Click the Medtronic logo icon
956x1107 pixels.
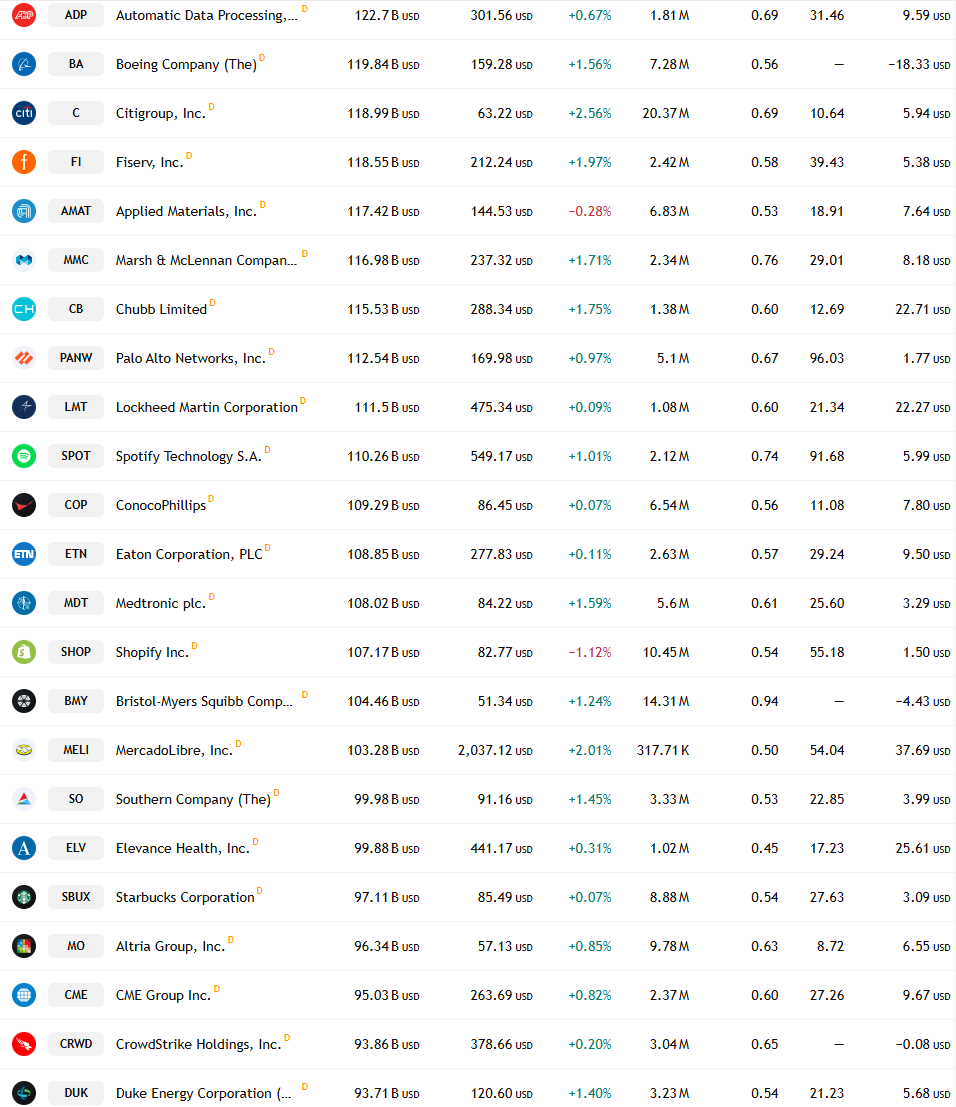pyautogui.click(x=24, y=603)
